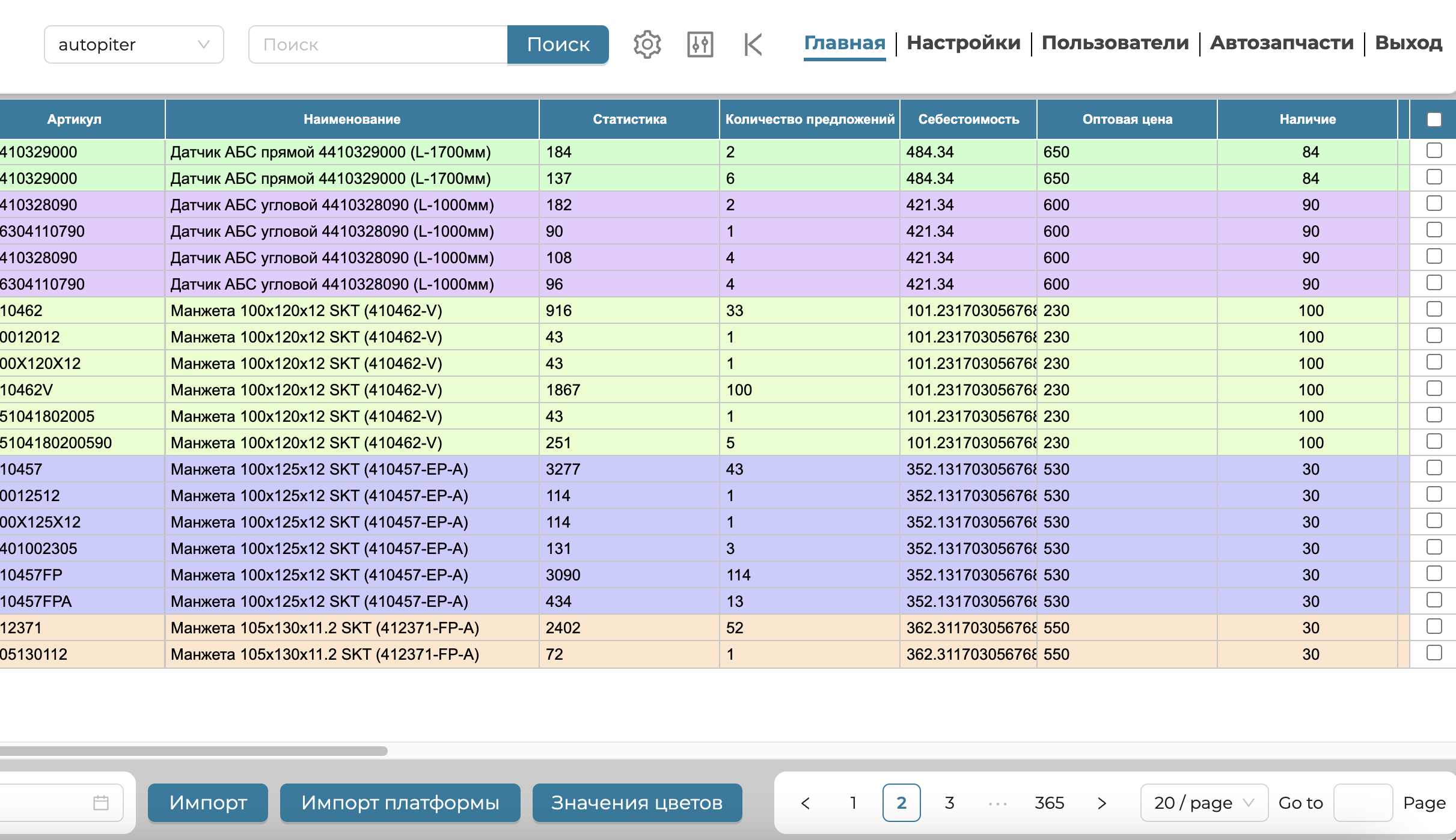Viewport: 1456px width, 840px height.
Task: Go to next page arrow
Action: (x=1101, y=803)
